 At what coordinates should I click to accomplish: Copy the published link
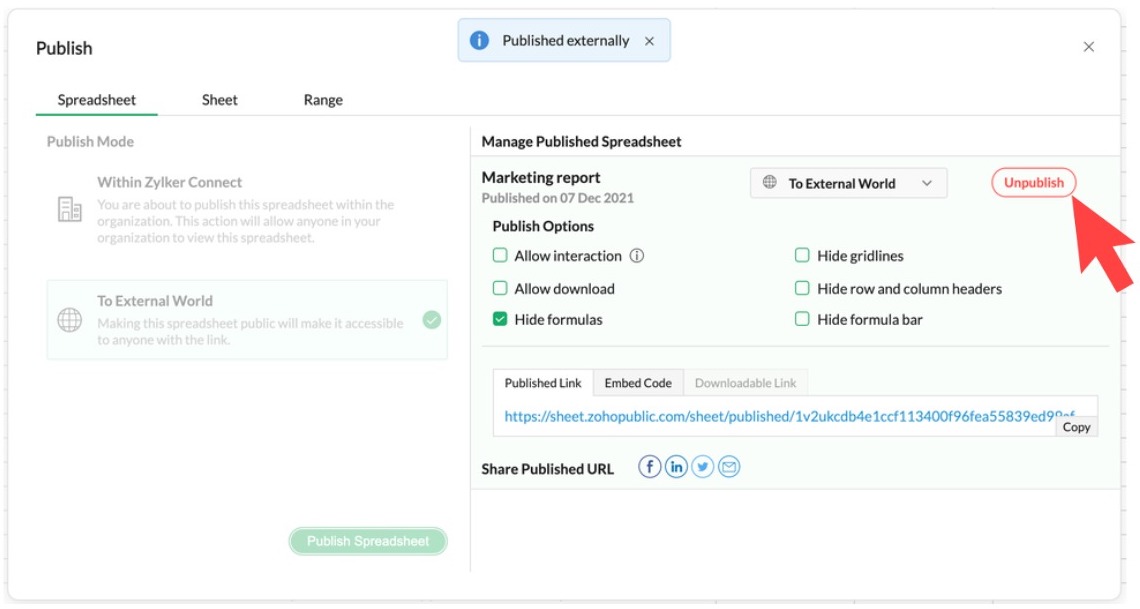(1076, 427)
